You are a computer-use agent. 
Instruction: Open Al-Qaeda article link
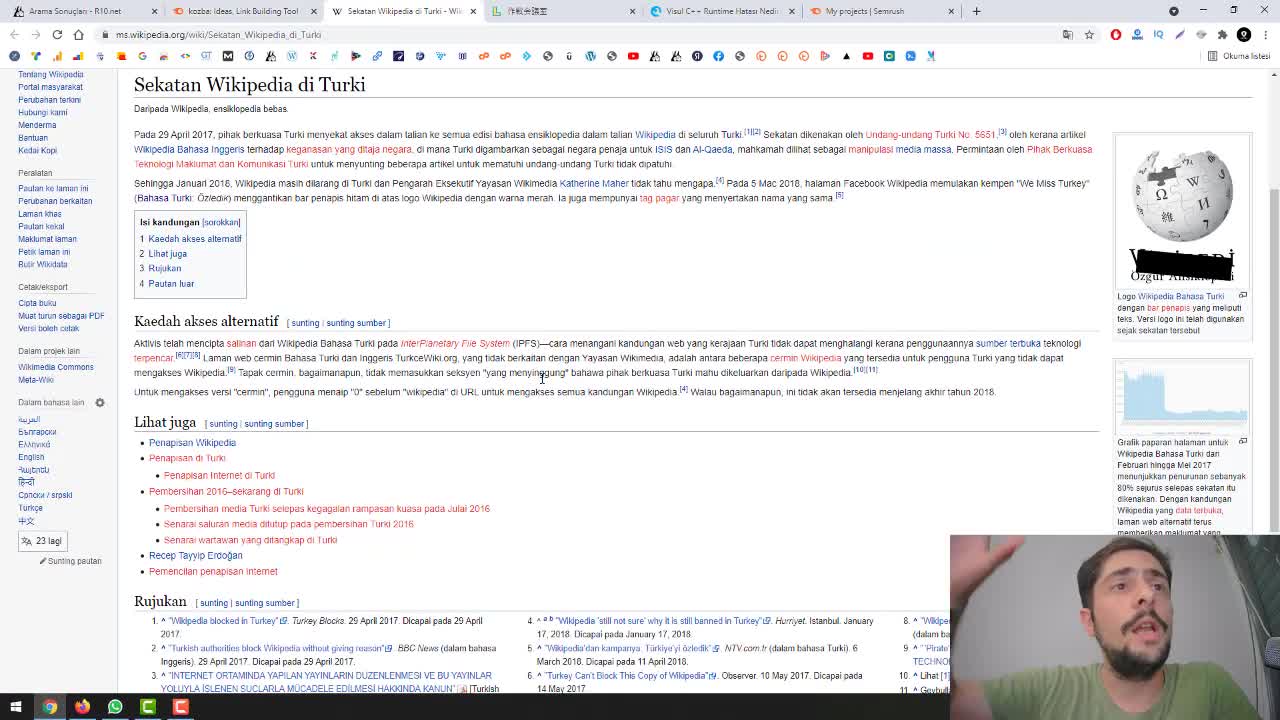pos(712,149)
